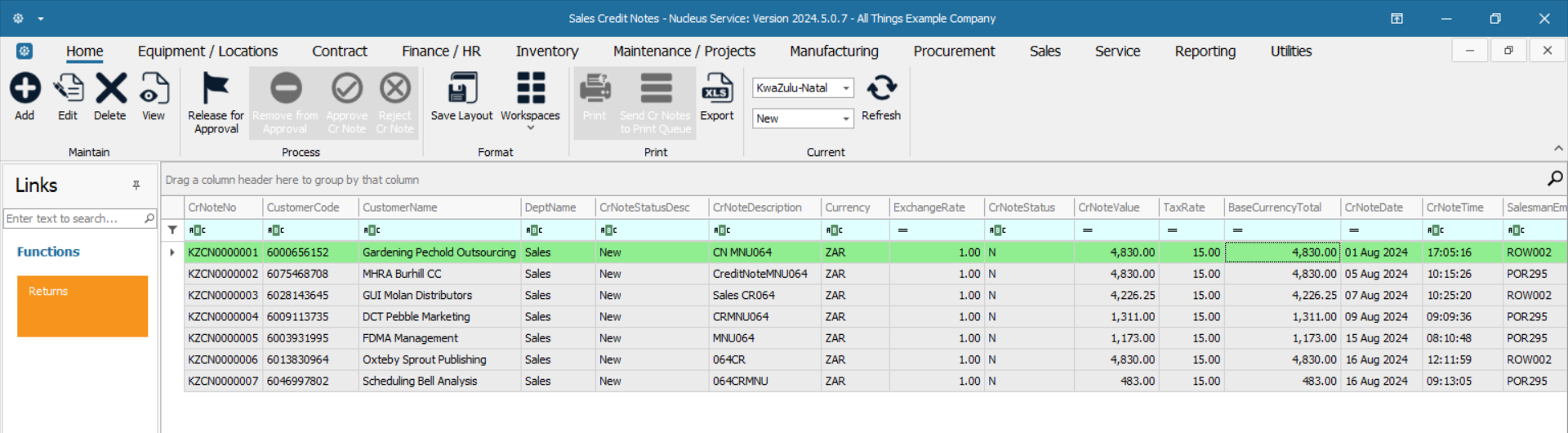Click the home gear icon beside Home tab
1568x433 pixels.
pyautogui.click(x=24, y=51)
